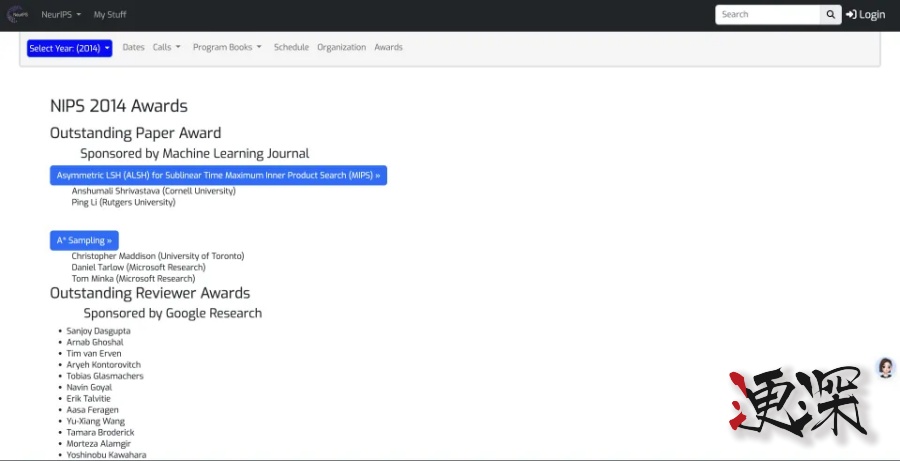Click the Login icon link
The height and width of the screenshot is (461, 900).
tap(865, 15)
